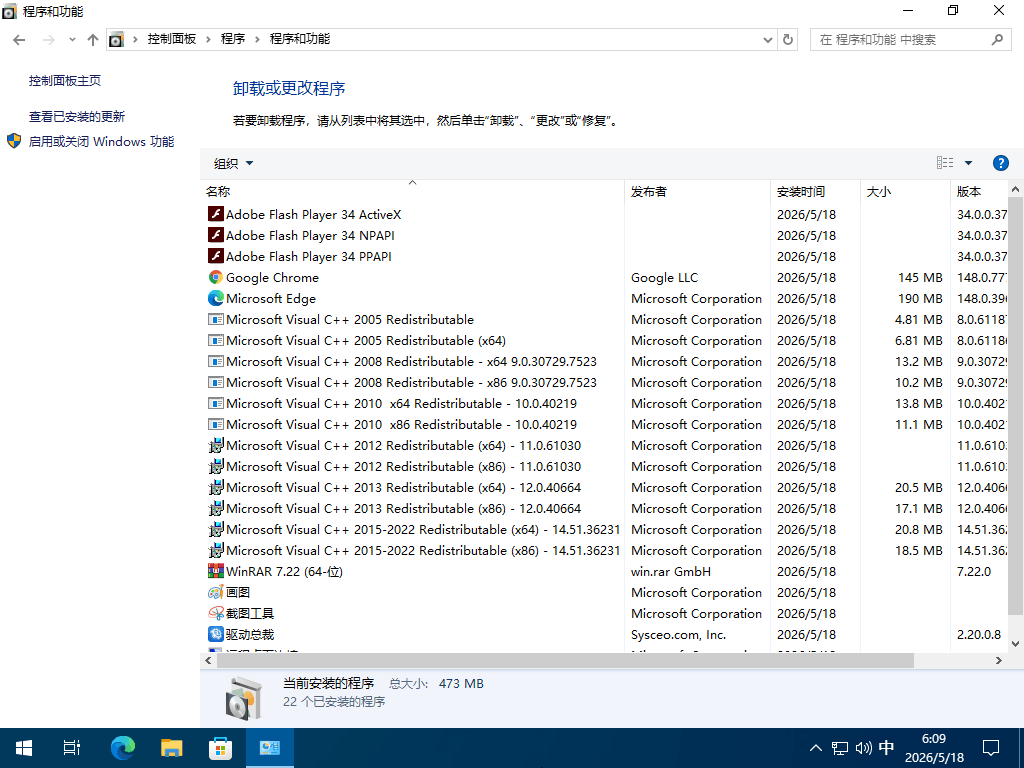The image size is (1024, 768).
Task: Click the horizontal scrollbar thumb
Action: pyautogui.click(x=565, y=660)
